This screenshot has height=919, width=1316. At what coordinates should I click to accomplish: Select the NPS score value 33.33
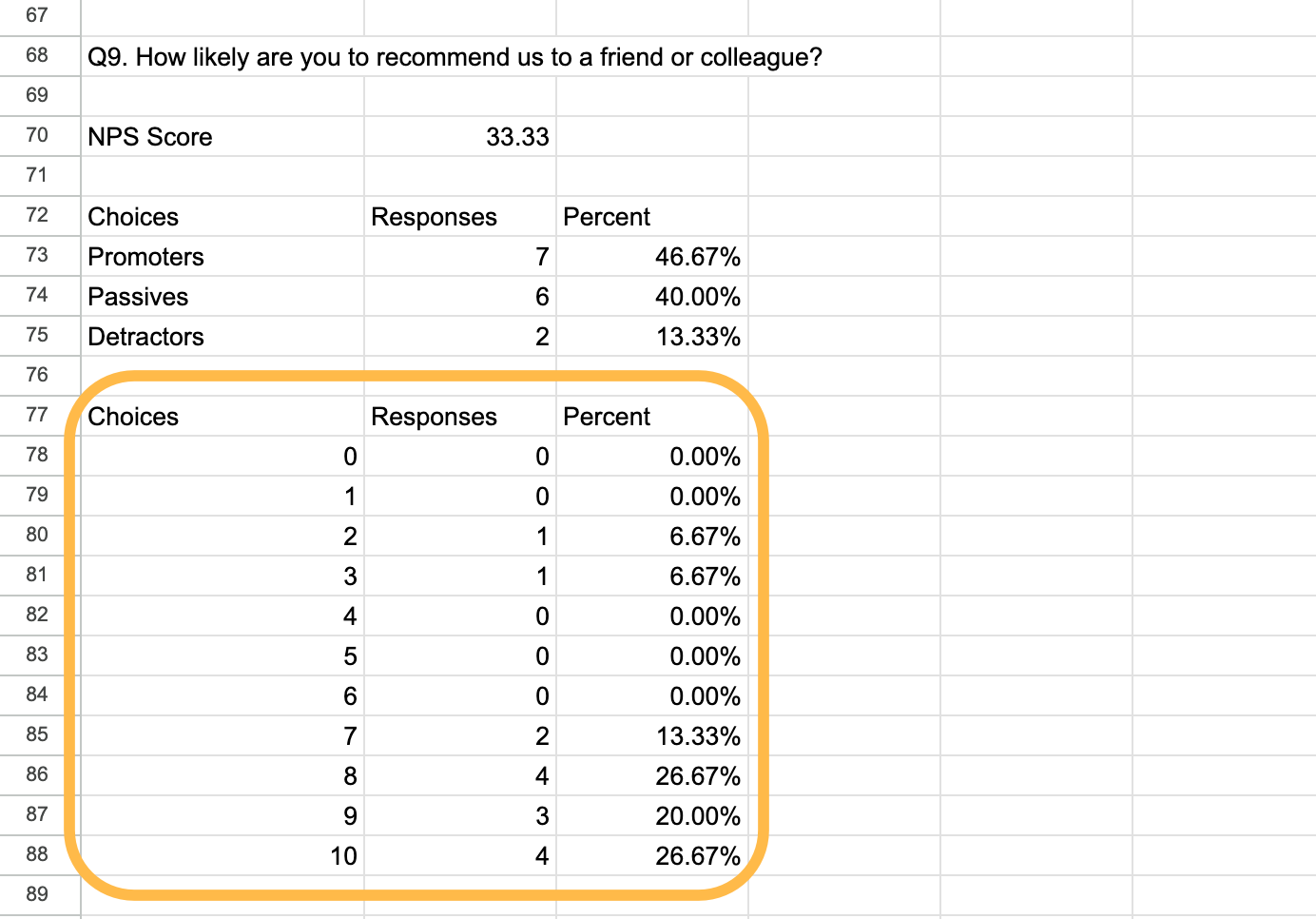pyautogui.click(x=517, y=137)
